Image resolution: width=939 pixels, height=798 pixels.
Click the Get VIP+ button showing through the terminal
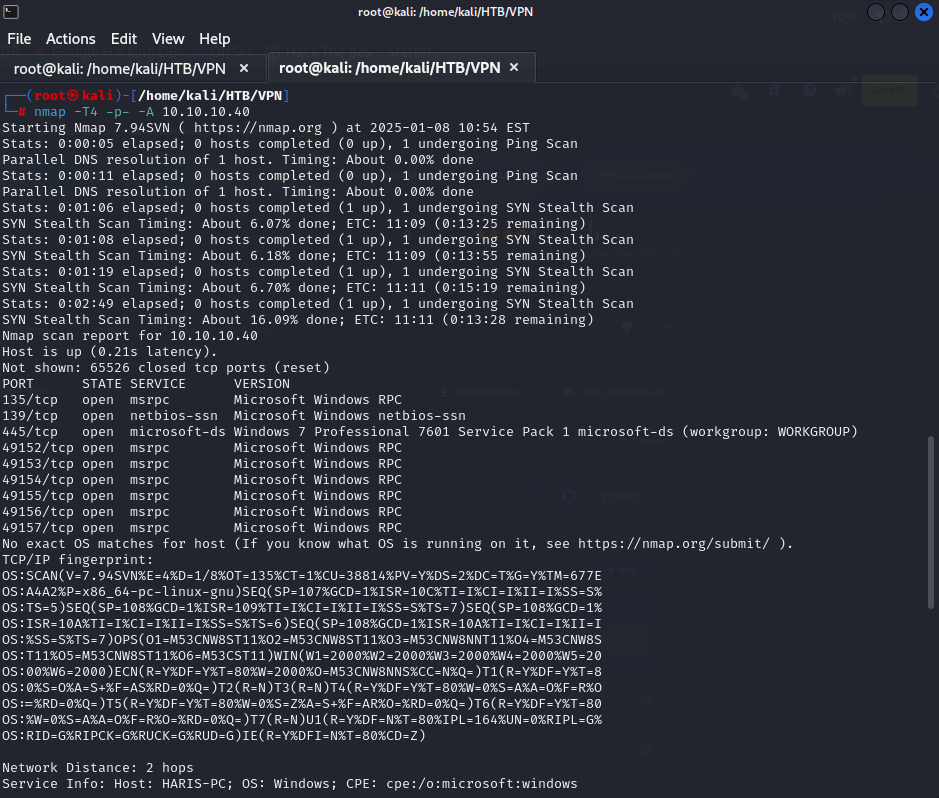[890, 90]
